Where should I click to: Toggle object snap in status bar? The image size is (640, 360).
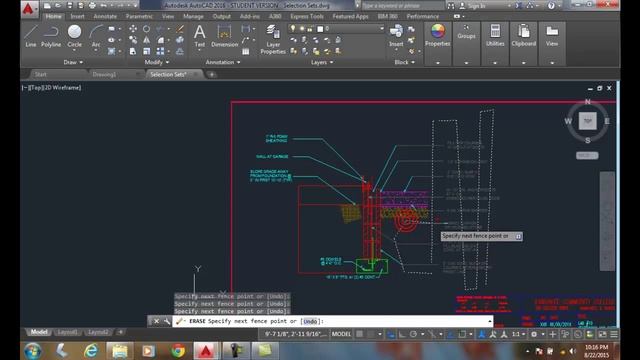462,334
